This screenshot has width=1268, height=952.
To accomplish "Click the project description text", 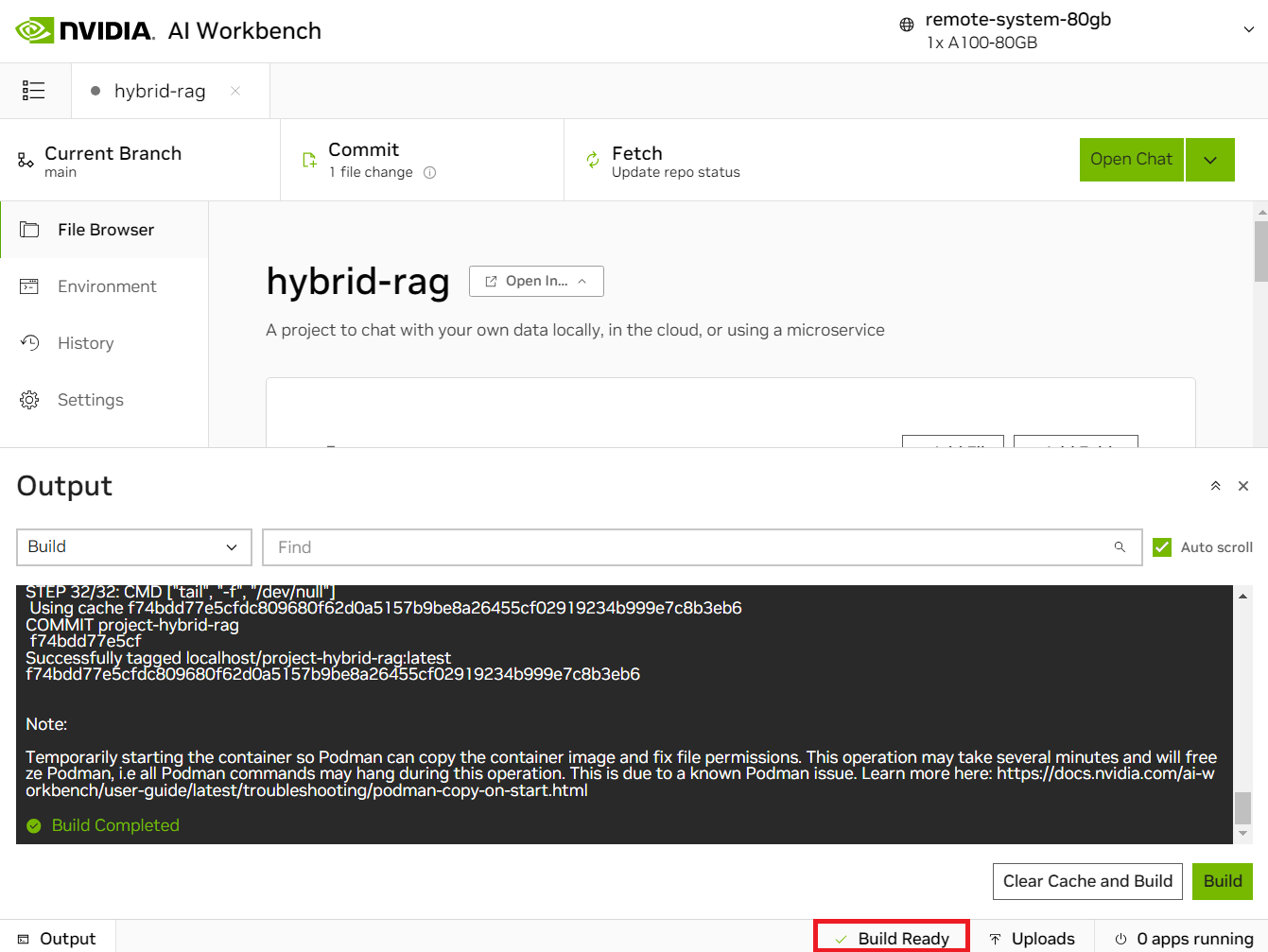I will pos(575,330).
